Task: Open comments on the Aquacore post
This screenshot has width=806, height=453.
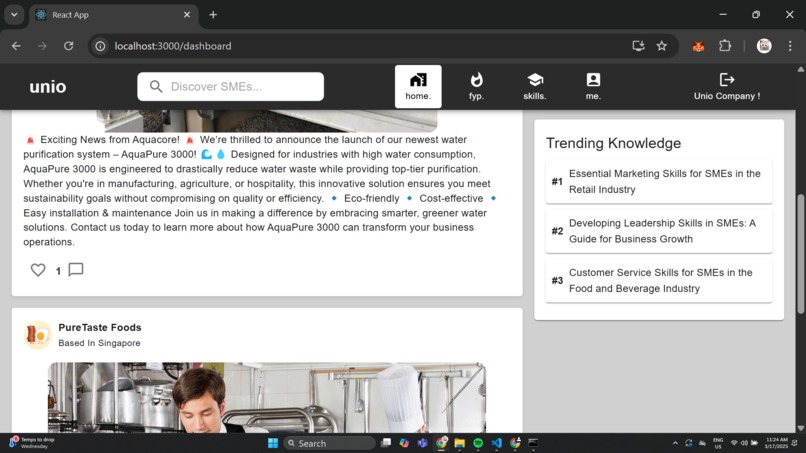Action: click(x=76, y=270)
